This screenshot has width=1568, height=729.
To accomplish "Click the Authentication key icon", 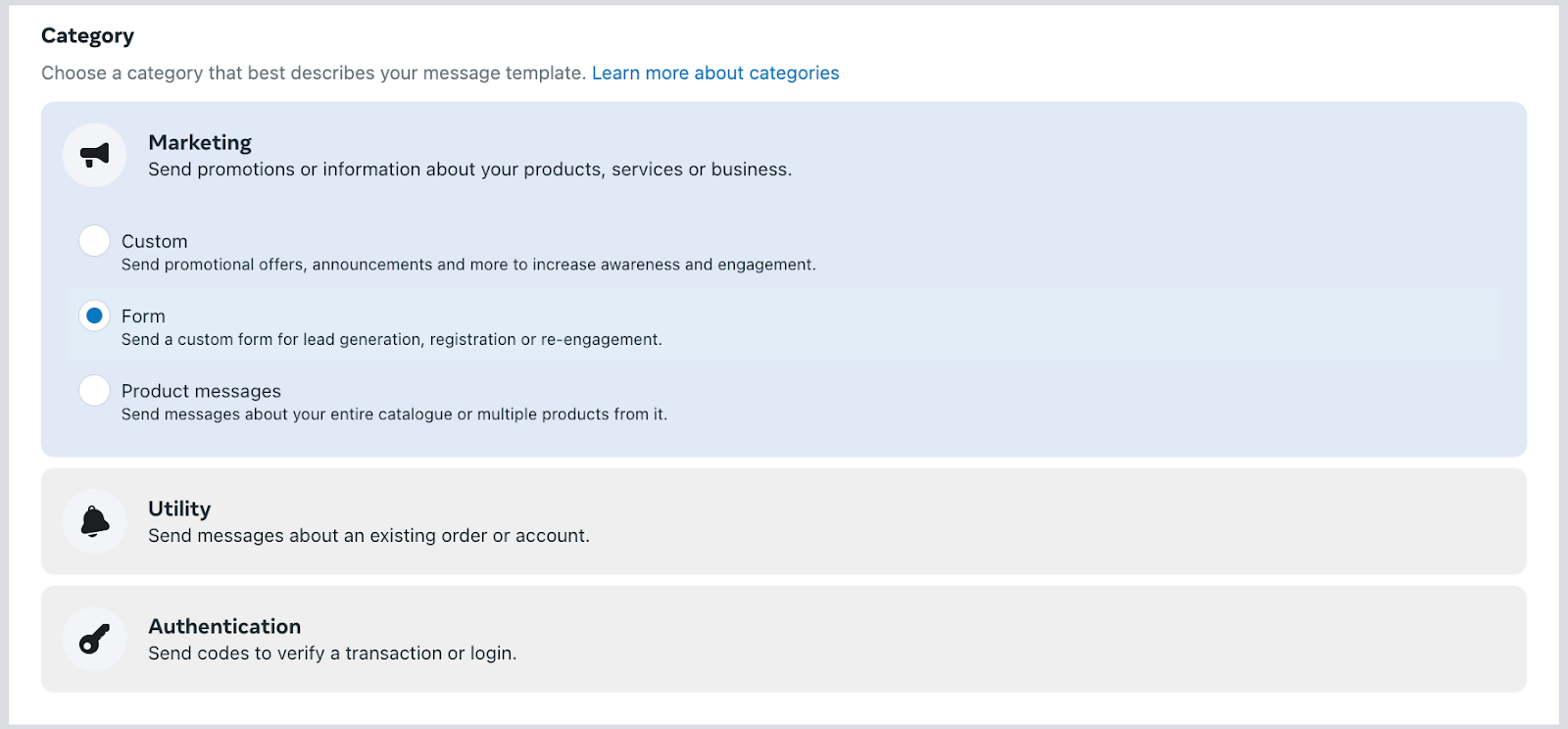I will coord(94,639).
